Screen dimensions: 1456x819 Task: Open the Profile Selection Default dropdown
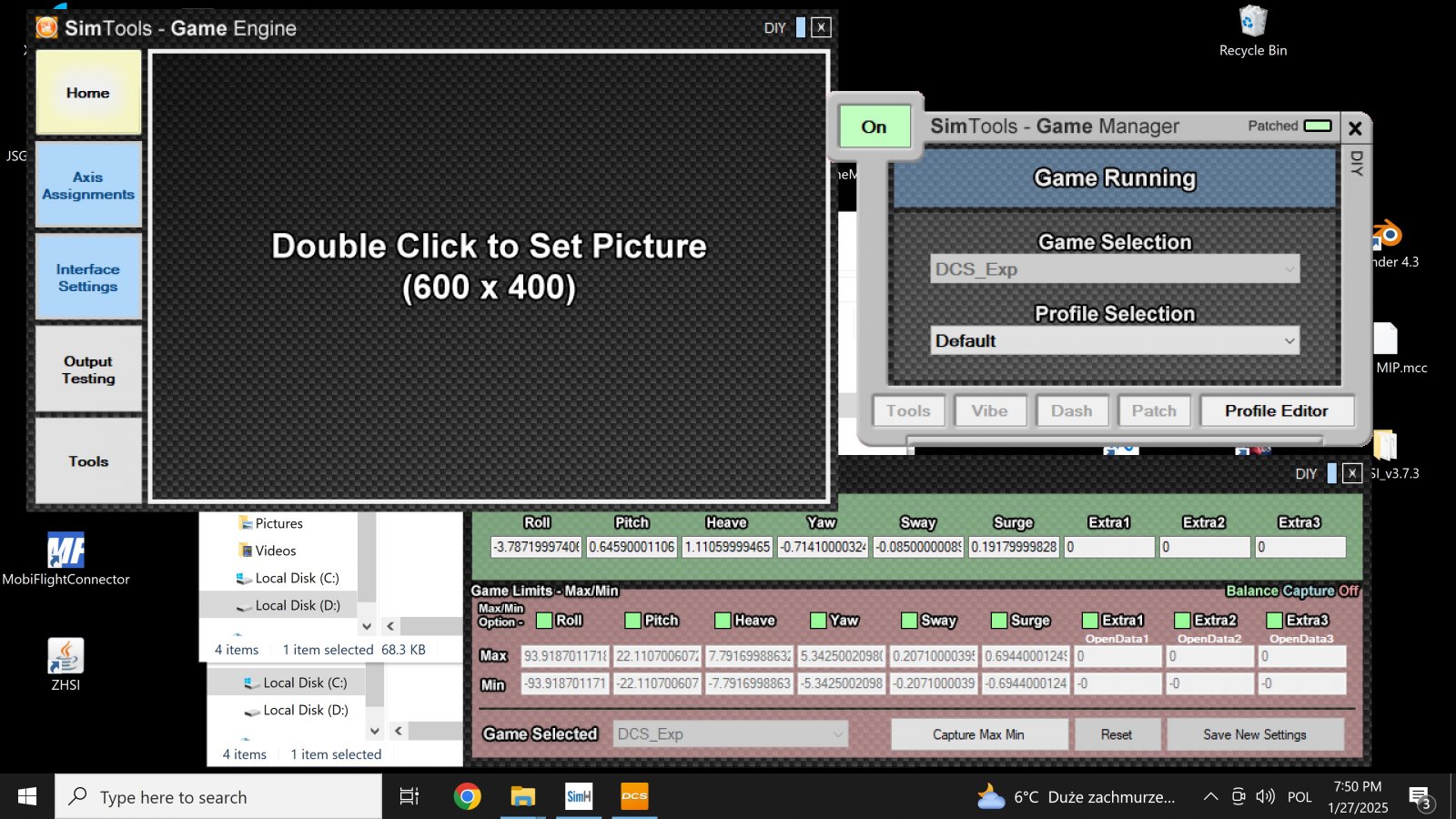pyautogui.click(x=1115, y=340)
